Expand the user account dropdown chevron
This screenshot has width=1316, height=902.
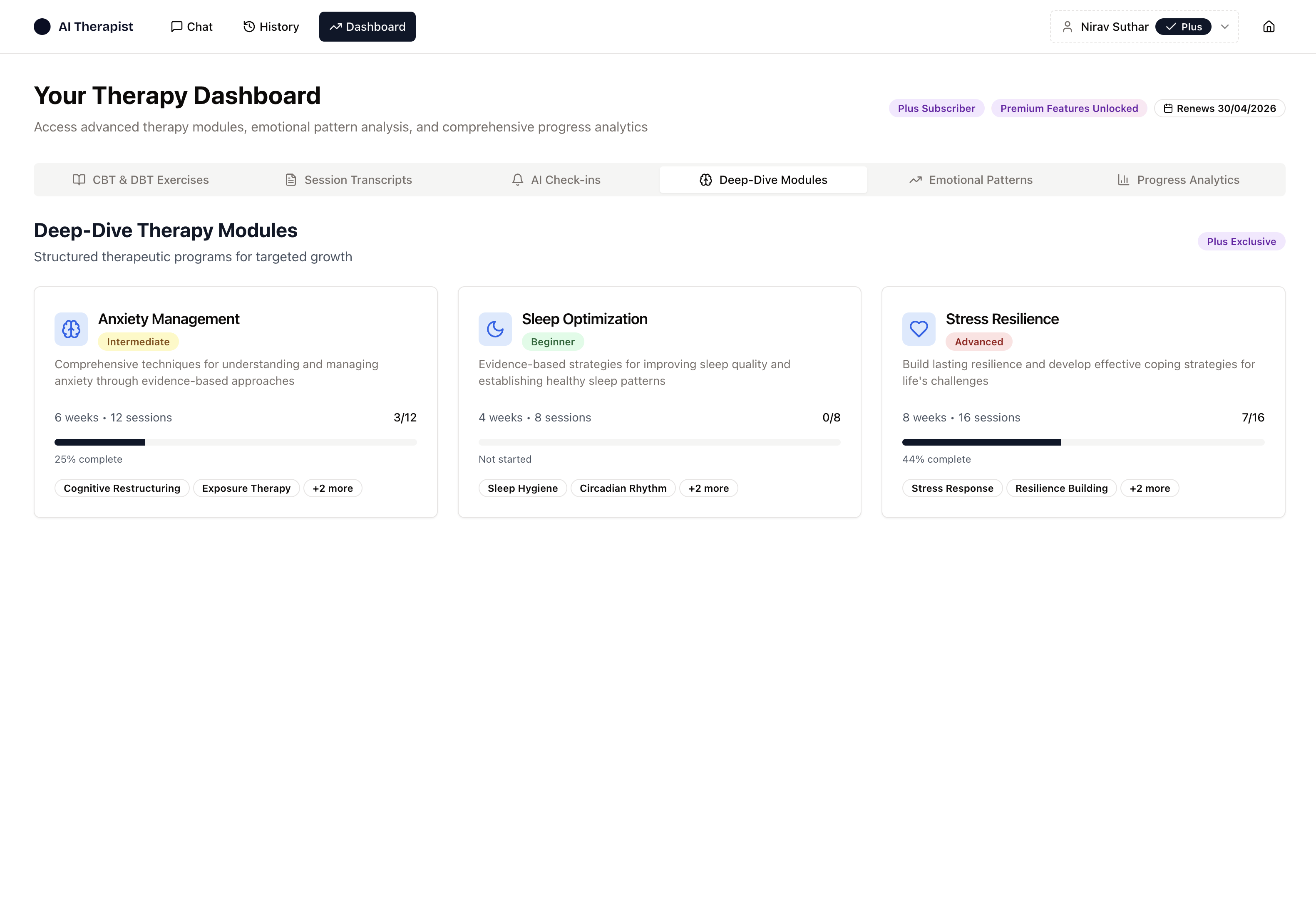coord(1225,27)
